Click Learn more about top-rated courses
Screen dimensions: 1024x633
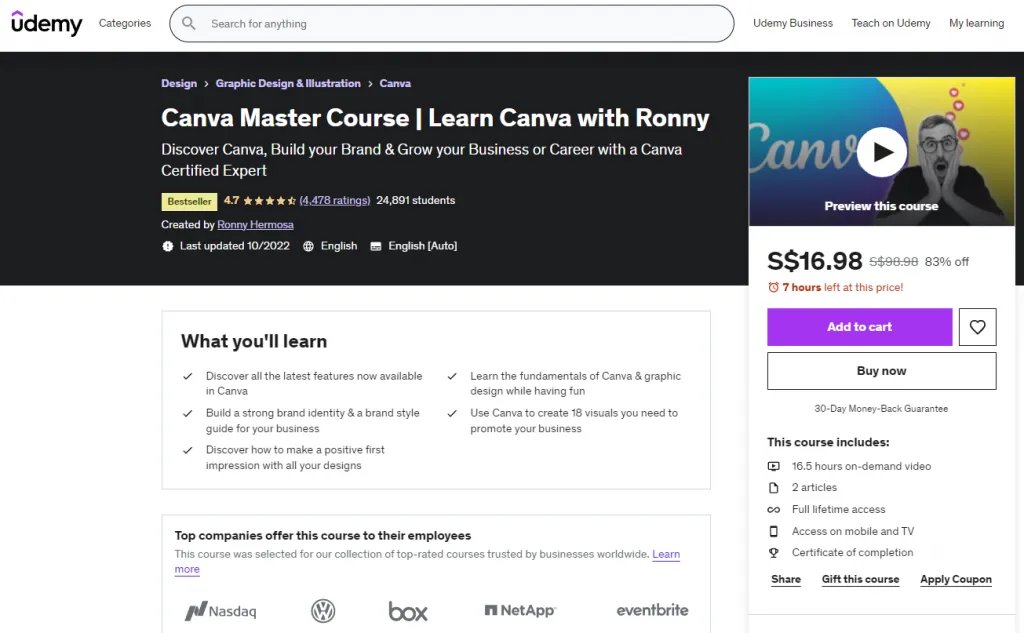[665, 554]
